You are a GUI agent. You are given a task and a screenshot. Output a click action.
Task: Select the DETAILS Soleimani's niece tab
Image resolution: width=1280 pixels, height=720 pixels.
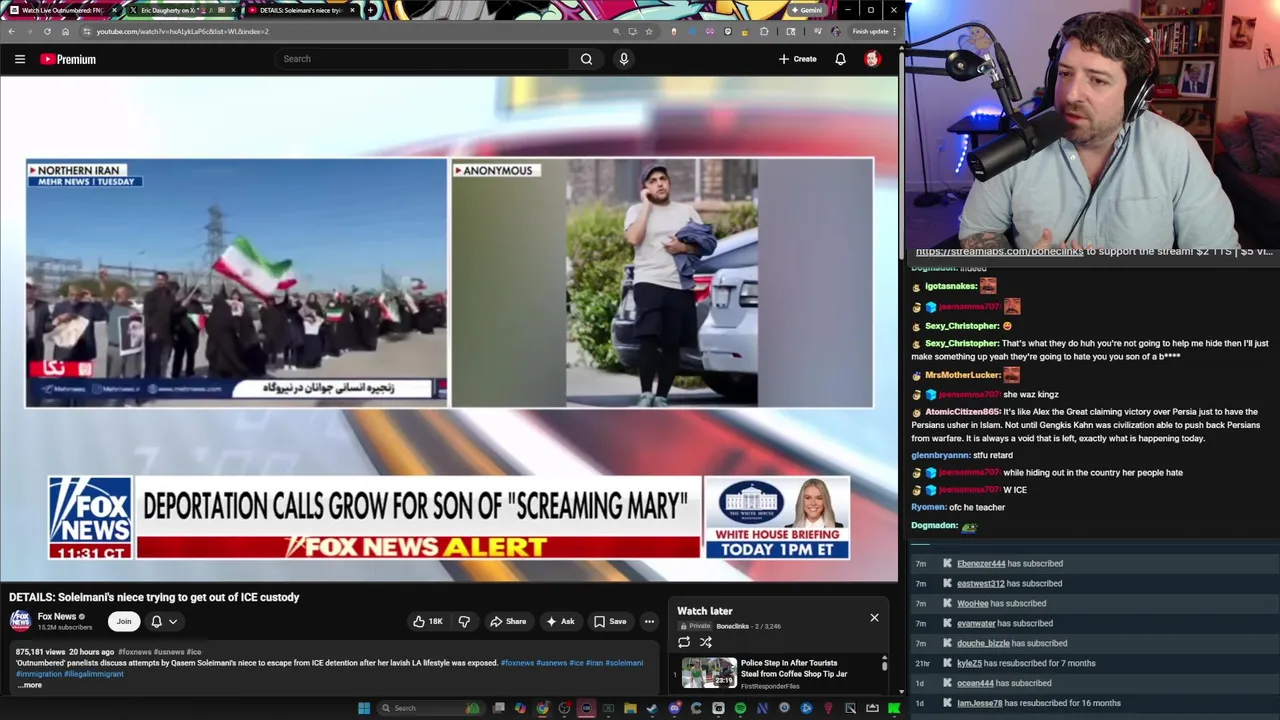point(301,10)
